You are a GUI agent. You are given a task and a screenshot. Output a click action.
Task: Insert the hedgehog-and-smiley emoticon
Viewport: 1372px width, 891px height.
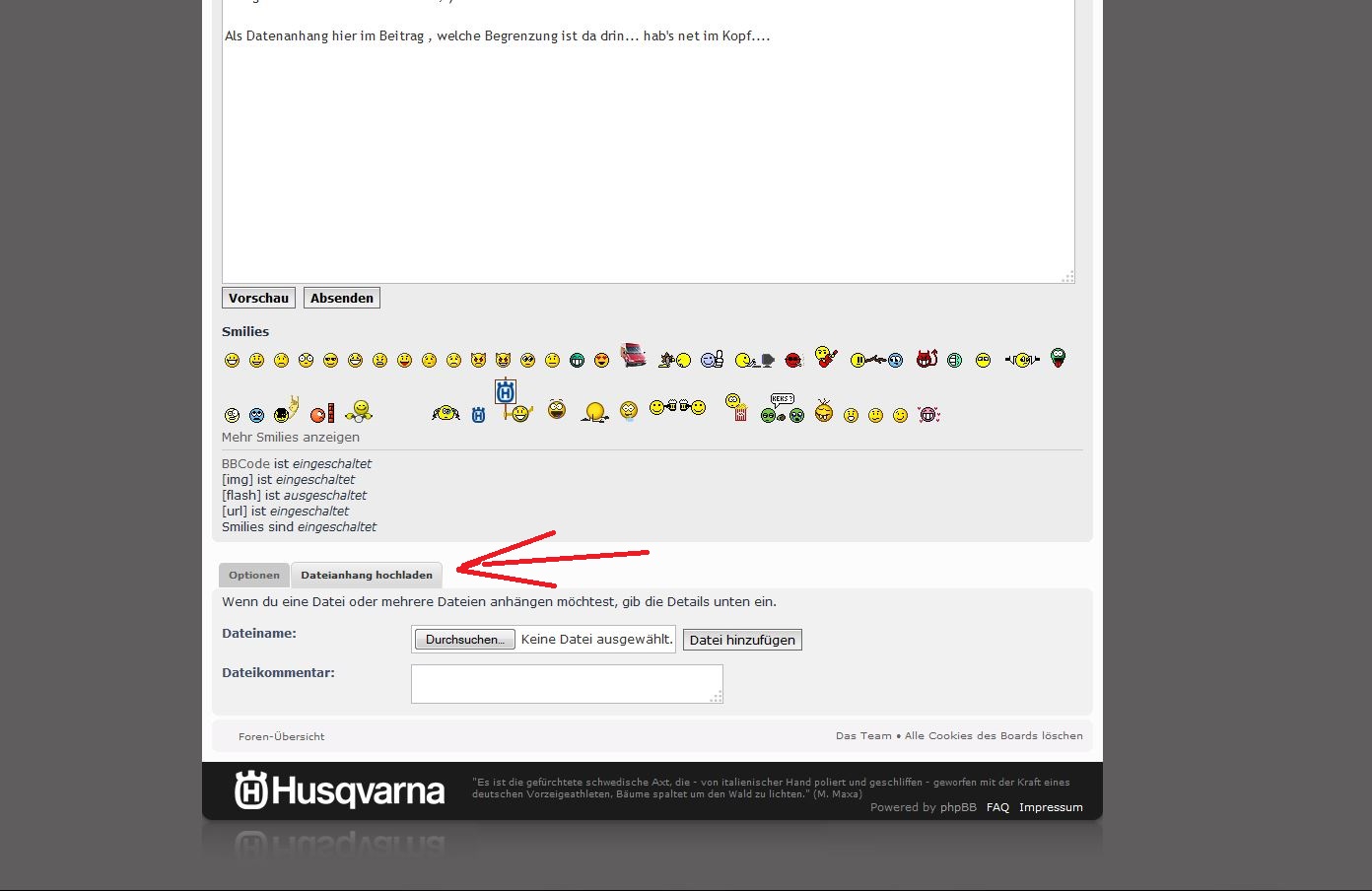[675, 359]
